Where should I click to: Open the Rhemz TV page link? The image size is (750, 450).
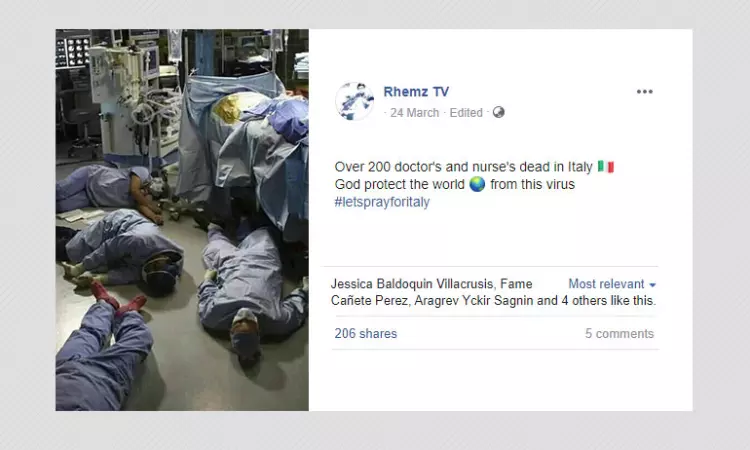(x=416, y=91)
